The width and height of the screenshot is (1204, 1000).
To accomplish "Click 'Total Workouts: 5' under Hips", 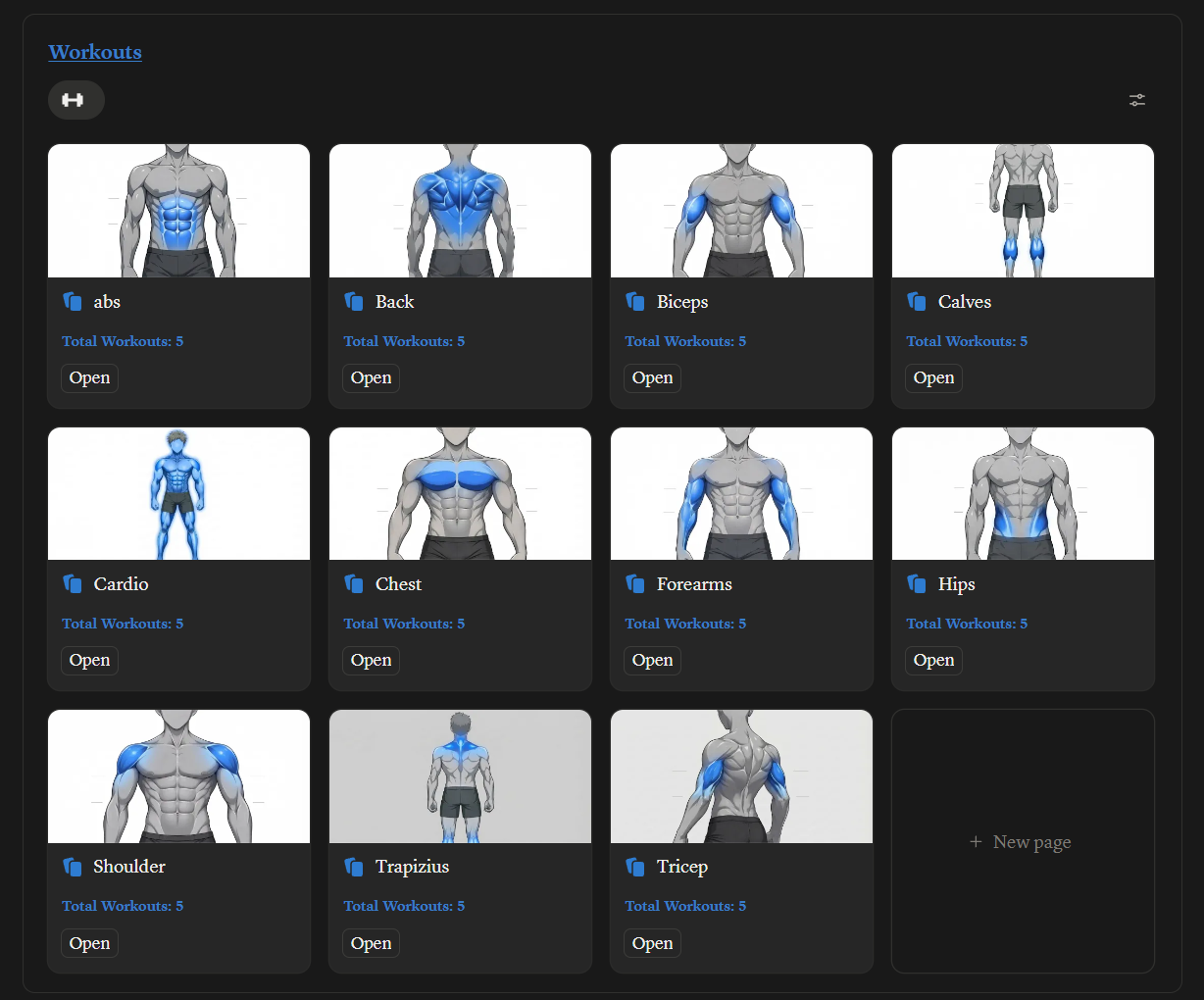I will [967, 624].
